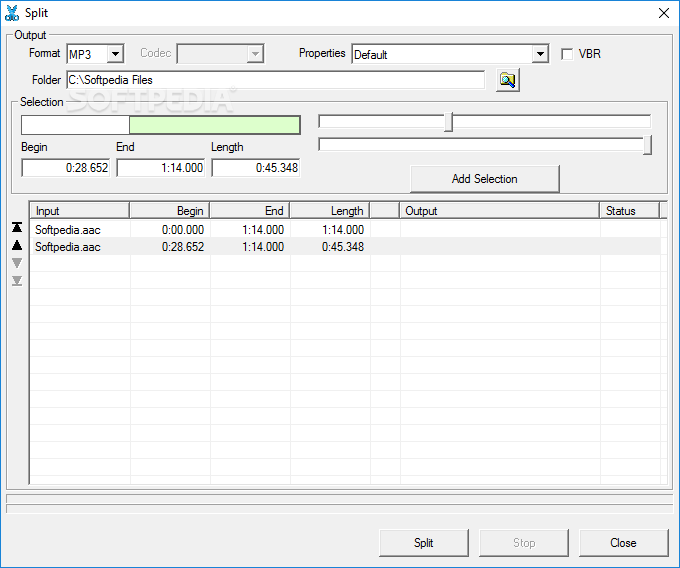
Task: Open the Properties Default dropdown
Action: point(540,54)
